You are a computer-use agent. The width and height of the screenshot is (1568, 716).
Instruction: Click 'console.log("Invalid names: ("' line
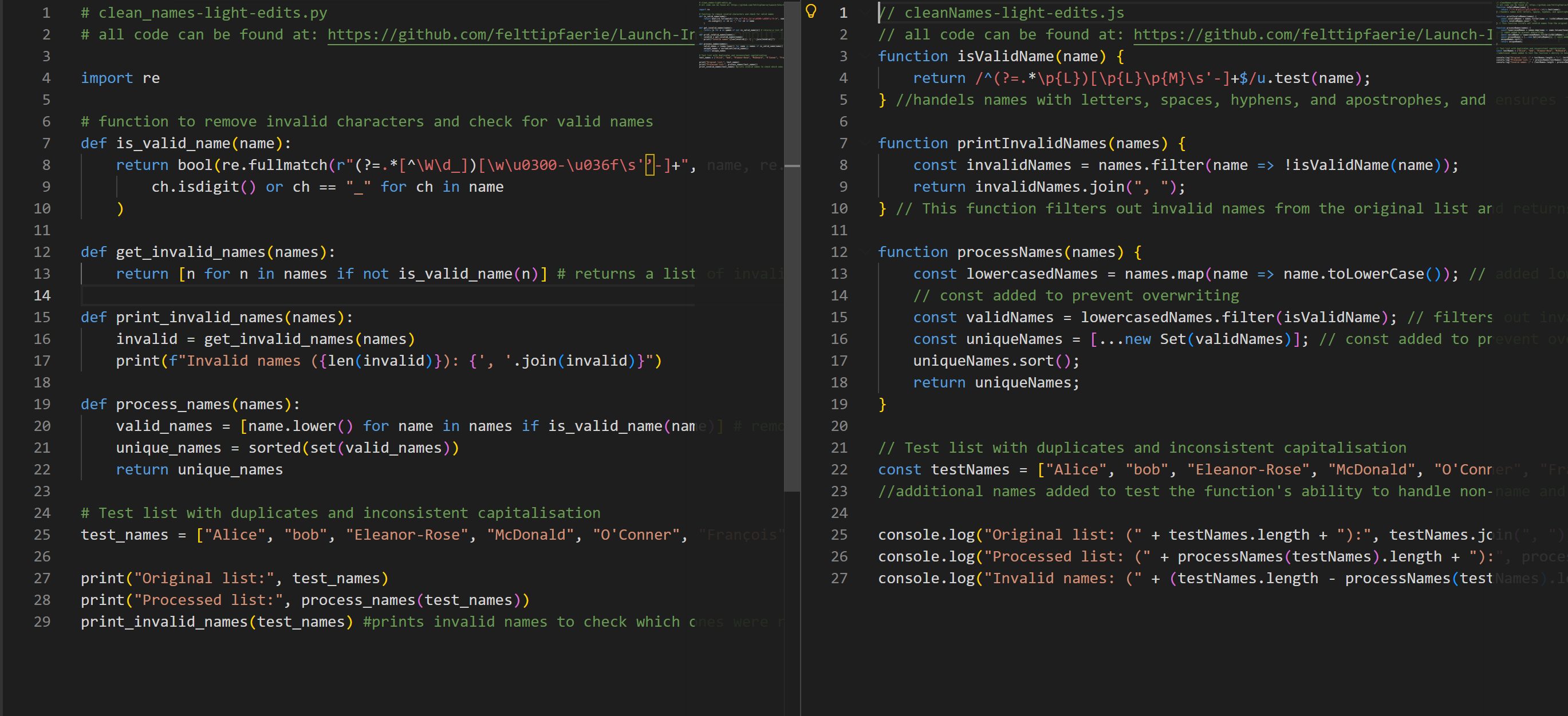click(x=1184, y=579)
